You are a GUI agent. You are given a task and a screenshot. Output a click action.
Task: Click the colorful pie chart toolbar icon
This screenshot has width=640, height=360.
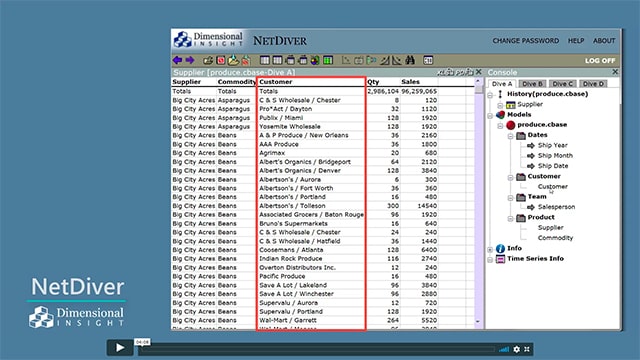click(315, 60)
